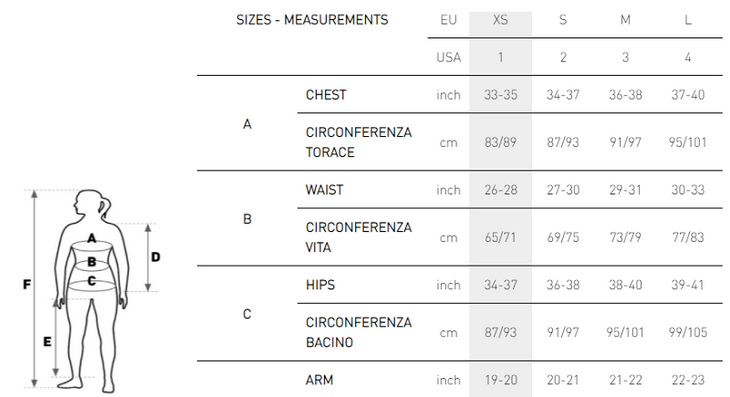Click the CHEST row label

pos(326,95)
